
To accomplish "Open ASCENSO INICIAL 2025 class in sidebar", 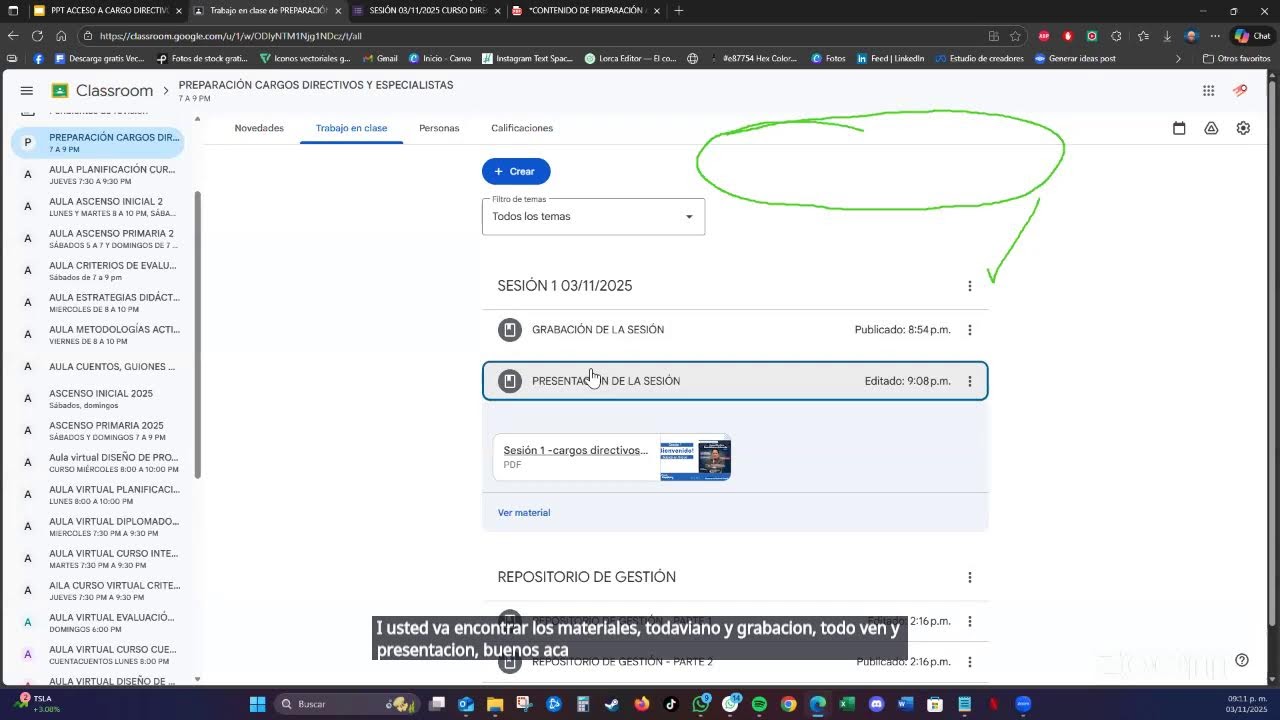I will [x=98, y=398].
